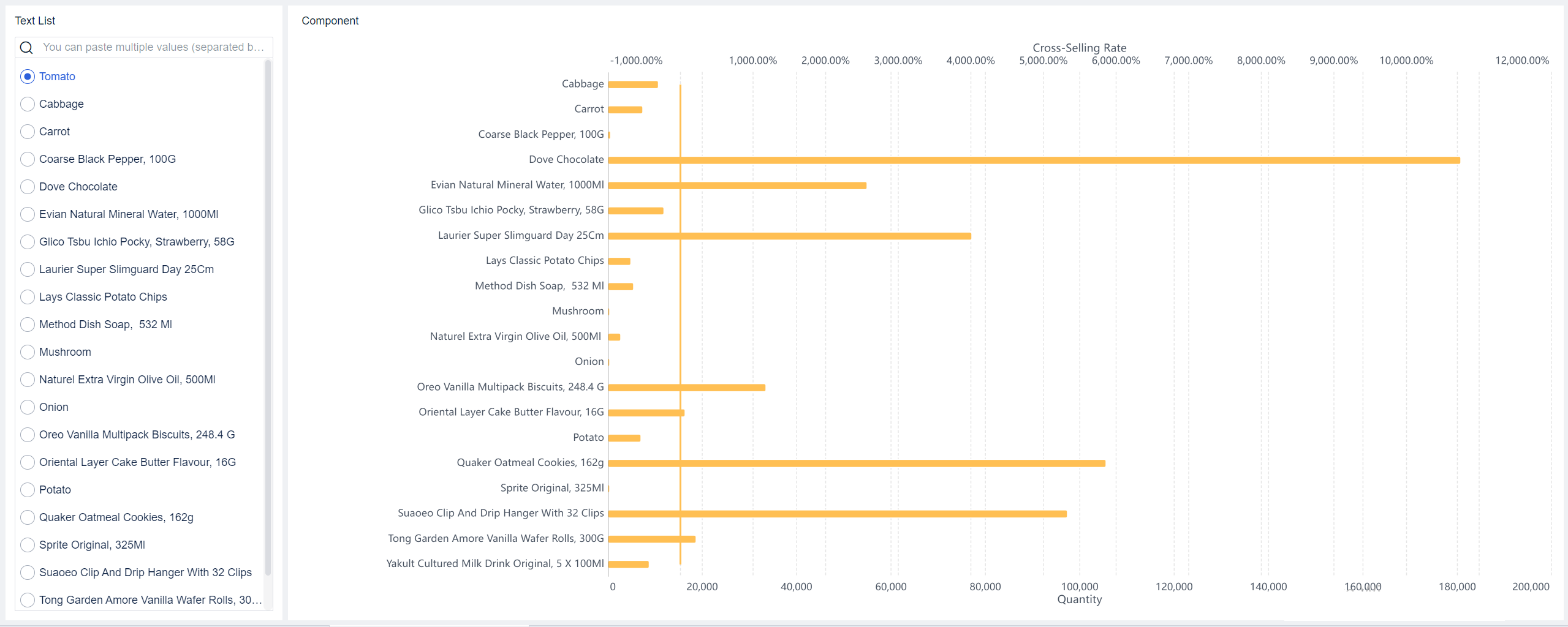
Task: Select the Carrot radio button
Action: (x=27, y=131)
